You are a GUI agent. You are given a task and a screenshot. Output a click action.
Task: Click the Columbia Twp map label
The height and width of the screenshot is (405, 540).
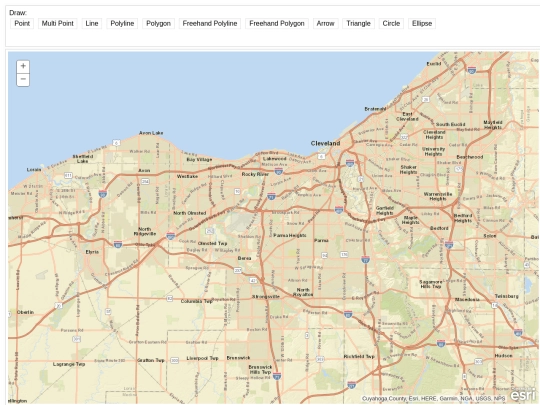(197, 301)
